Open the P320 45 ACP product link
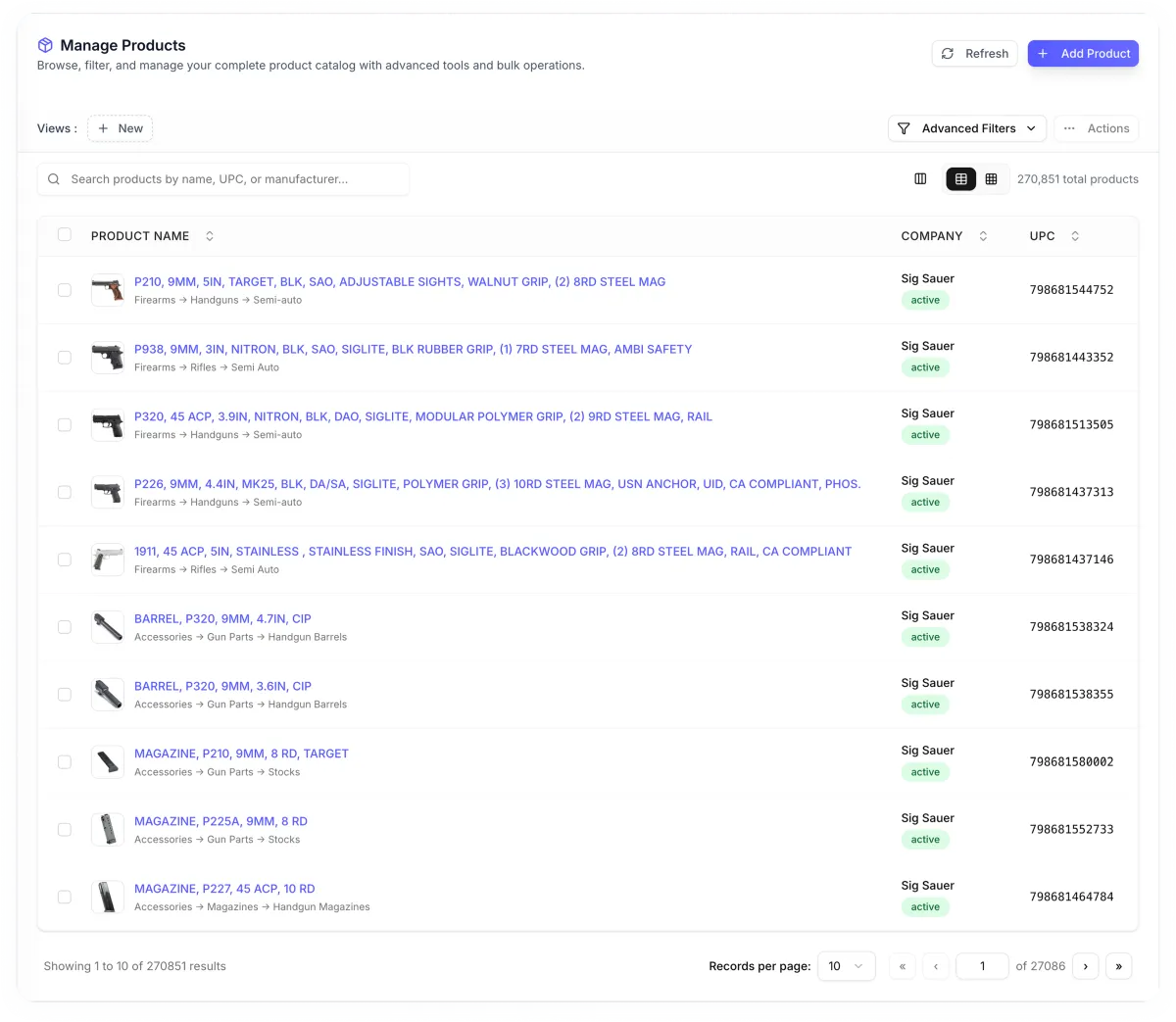This screenshot has height=1022, width=1176. pyautogui.click(x=423, y=417)
